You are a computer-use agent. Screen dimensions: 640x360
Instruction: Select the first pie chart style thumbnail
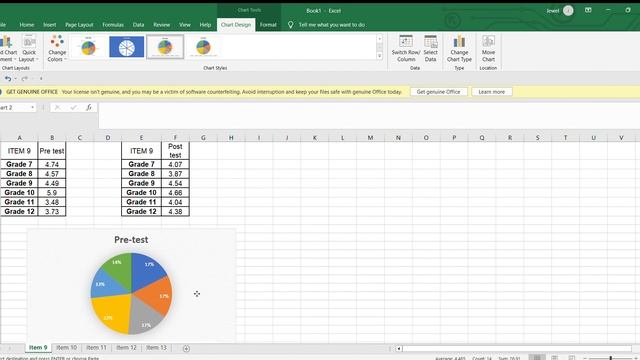[88, 47]
